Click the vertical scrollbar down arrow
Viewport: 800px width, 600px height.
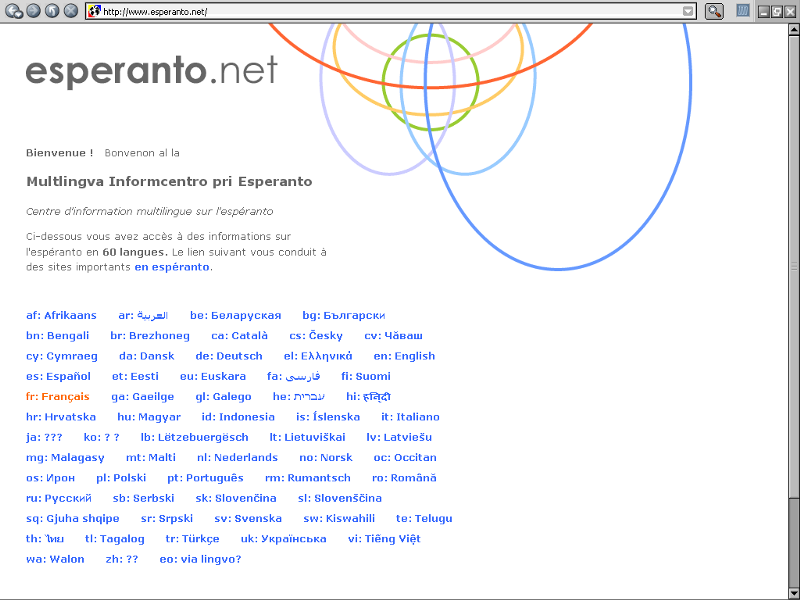793,593
